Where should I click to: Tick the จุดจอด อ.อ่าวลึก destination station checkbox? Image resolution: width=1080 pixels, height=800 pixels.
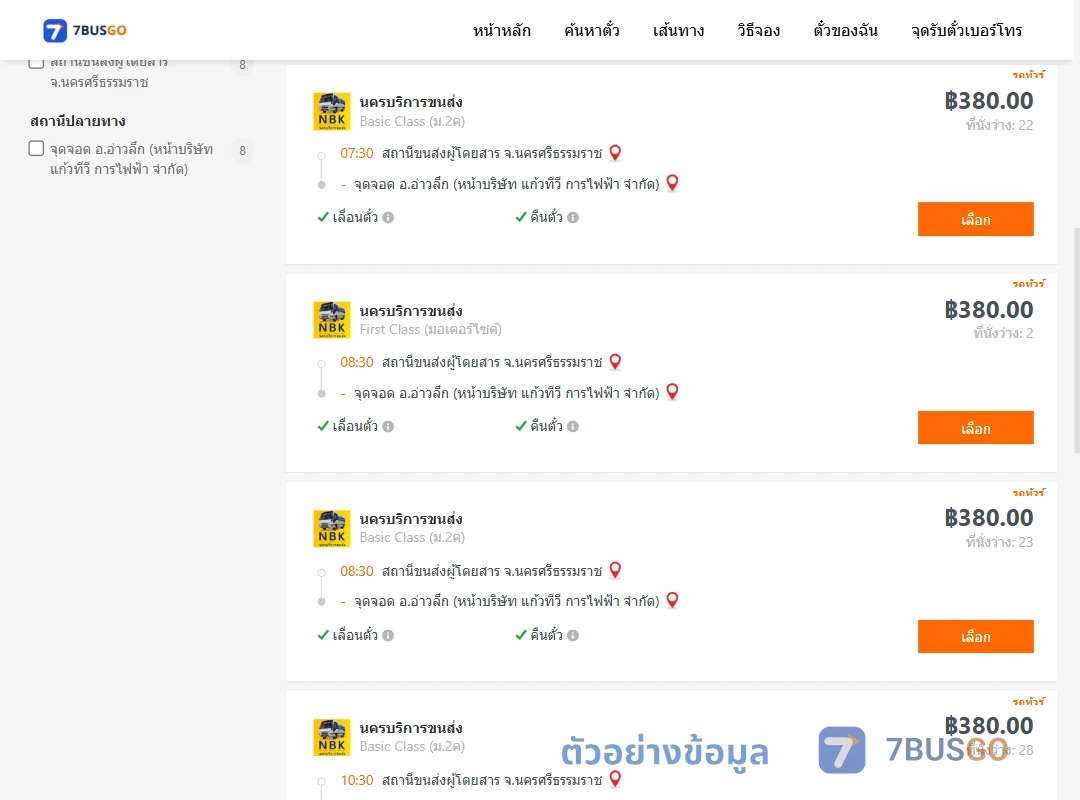[x=37, y=148]
